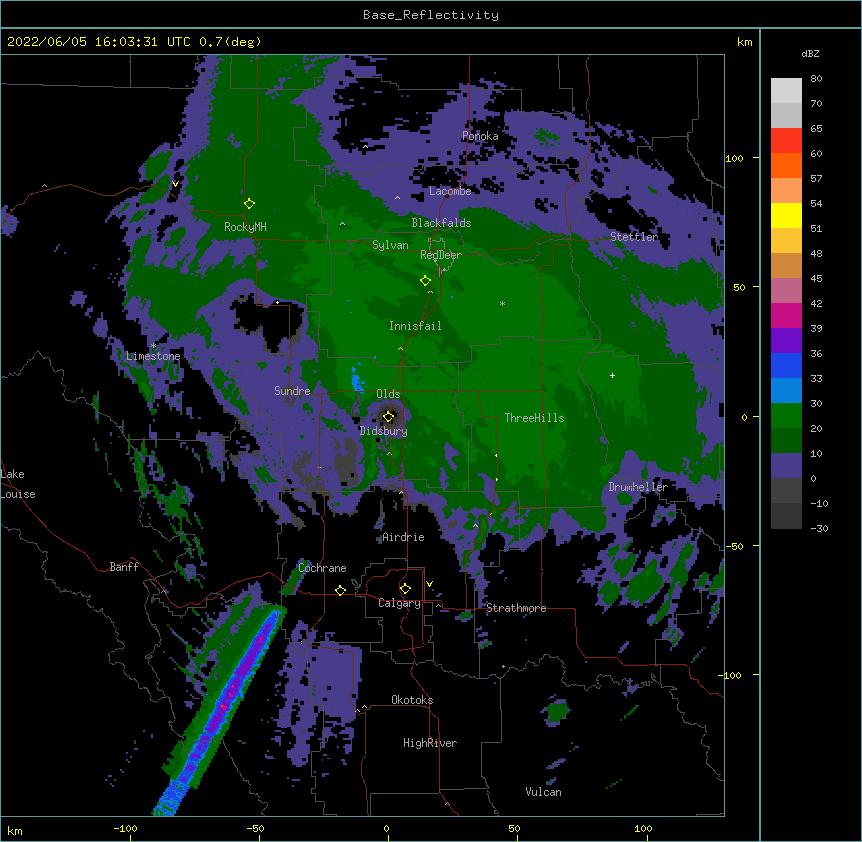Select the Airdrie city label
The image size is (862, 842).
[403, 537]
